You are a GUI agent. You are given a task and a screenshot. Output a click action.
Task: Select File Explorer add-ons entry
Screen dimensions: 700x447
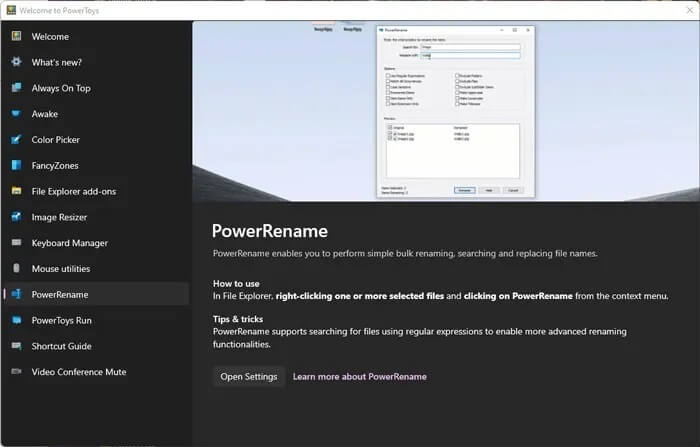tap(95, 192)
